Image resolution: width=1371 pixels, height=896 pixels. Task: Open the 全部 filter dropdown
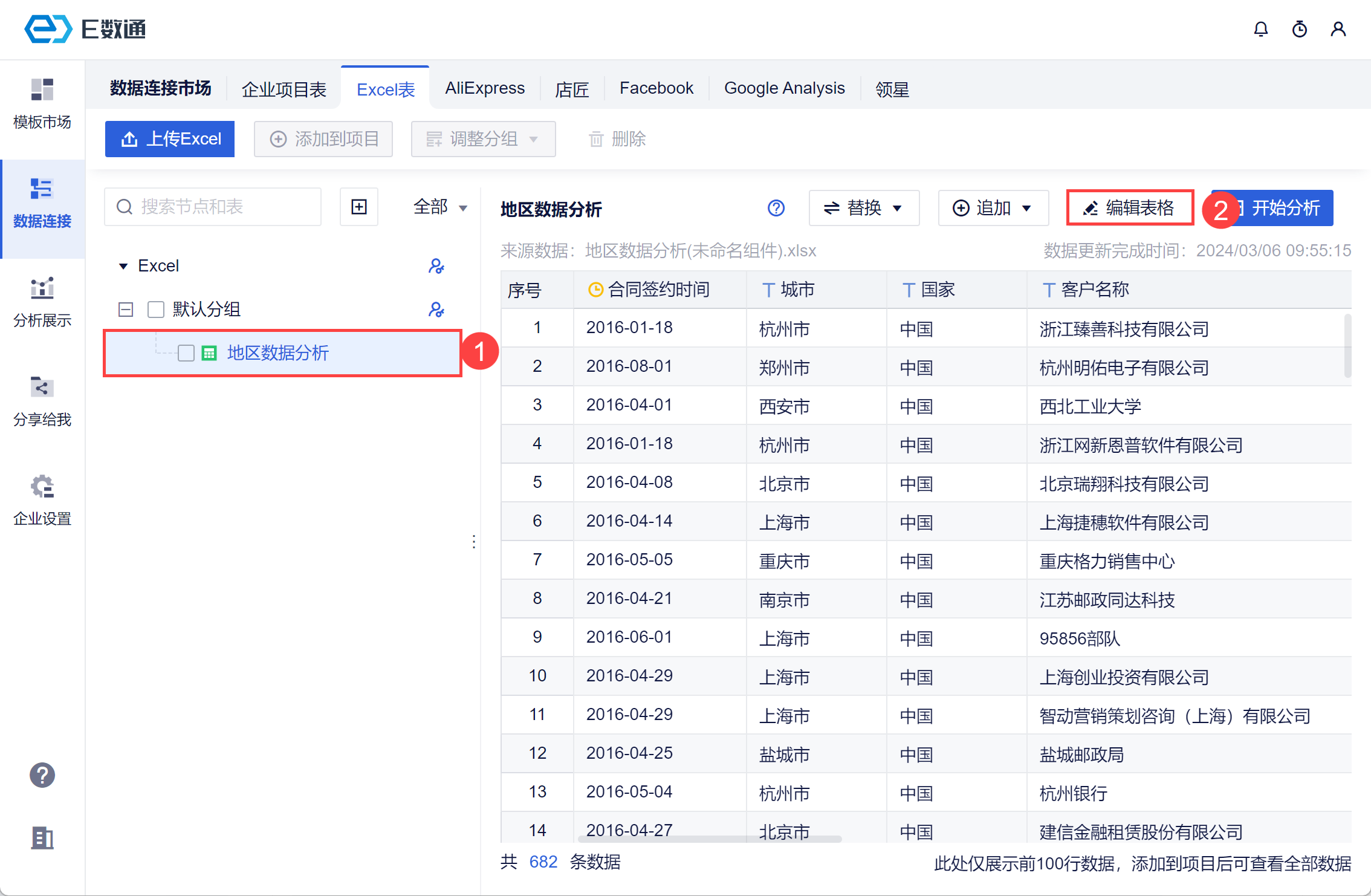[x=440, y=207]
